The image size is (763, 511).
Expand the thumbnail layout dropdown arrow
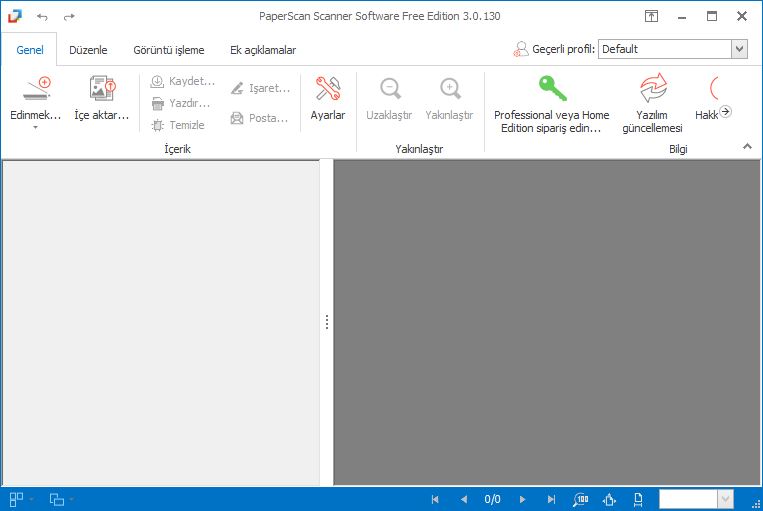coord(31,499)
